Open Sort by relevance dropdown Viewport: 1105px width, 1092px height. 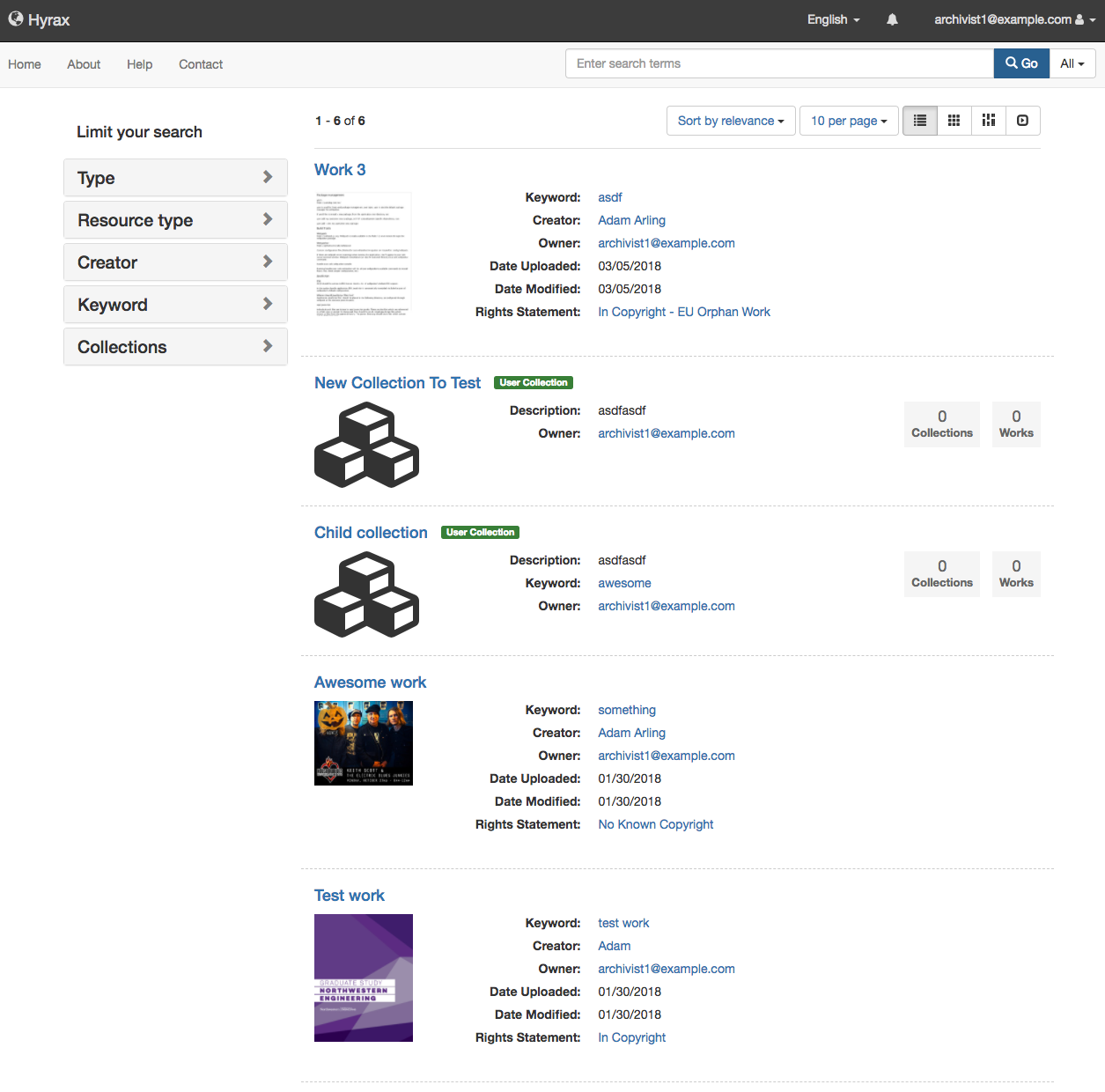point(731,121)
